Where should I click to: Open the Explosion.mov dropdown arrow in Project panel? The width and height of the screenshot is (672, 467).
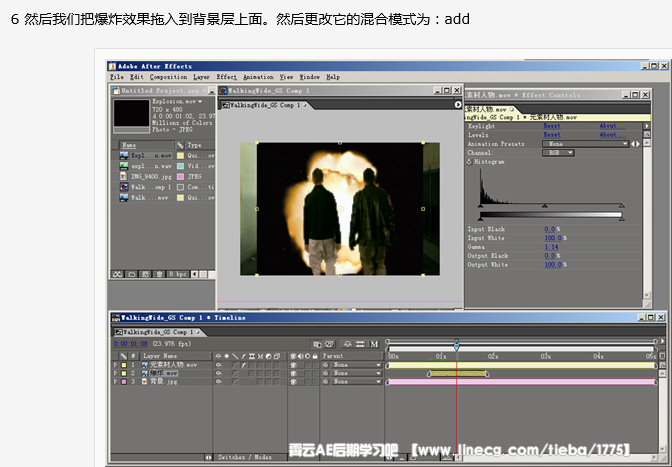pos(200,102)
